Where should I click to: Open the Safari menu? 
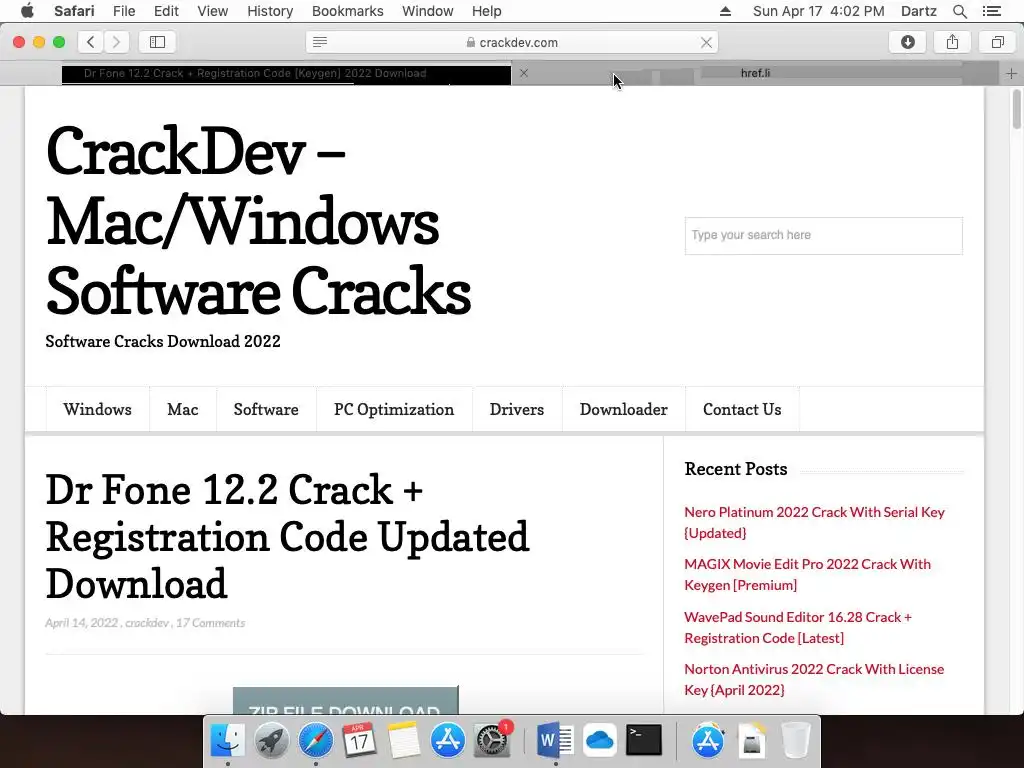point(74,11)
